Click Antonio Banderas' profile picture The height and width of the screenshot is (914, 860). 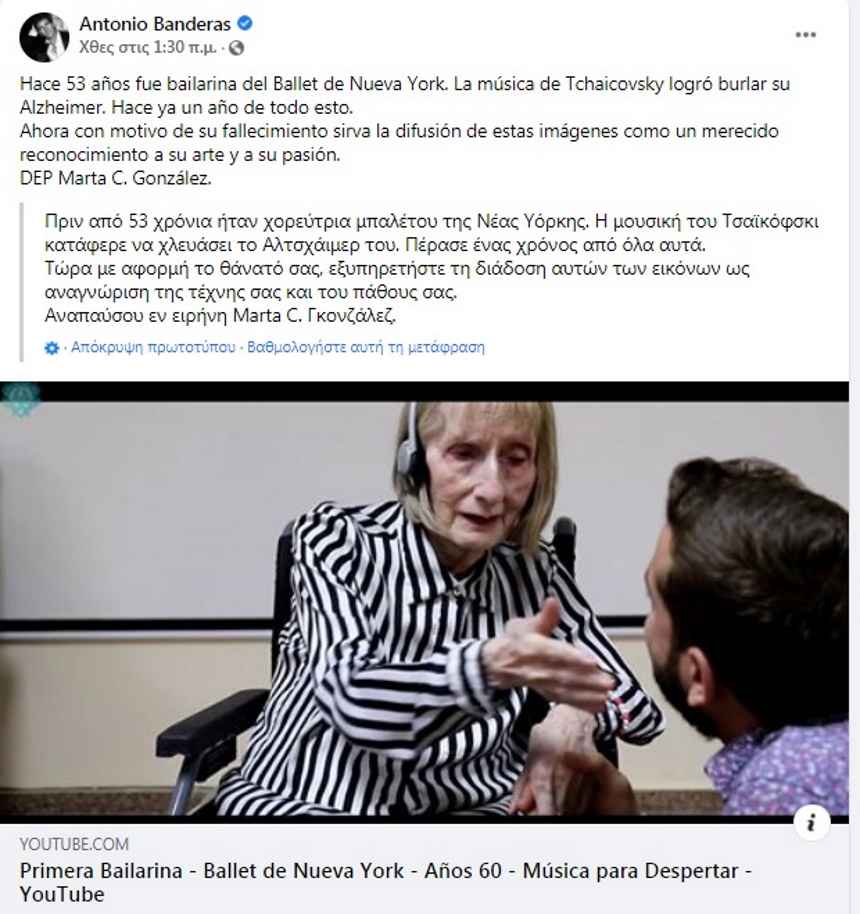44,37
